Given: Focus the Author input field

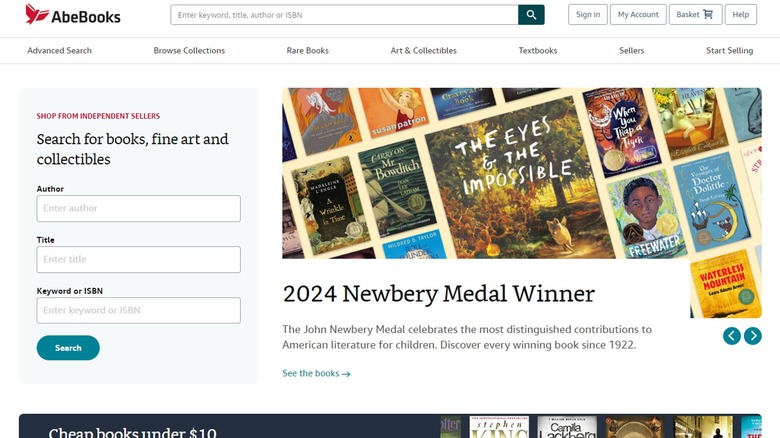Looking at the screenshot, I should click(139, 208).
